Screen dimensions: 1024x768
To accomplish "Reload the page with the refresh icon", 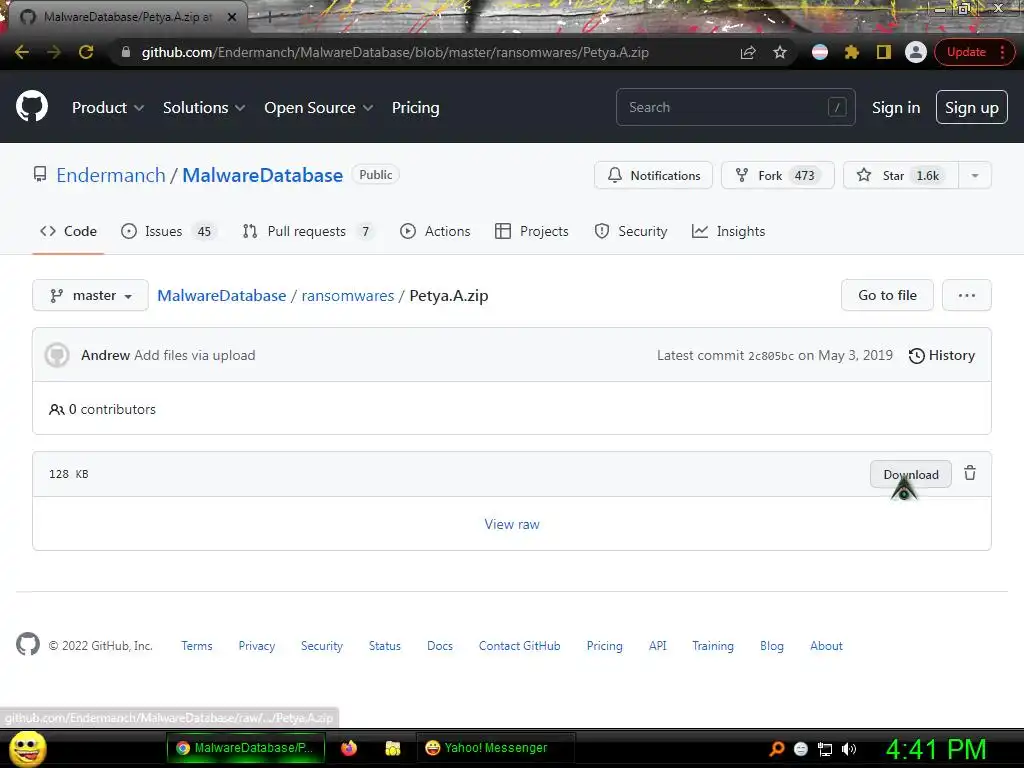I will point(86,52).
